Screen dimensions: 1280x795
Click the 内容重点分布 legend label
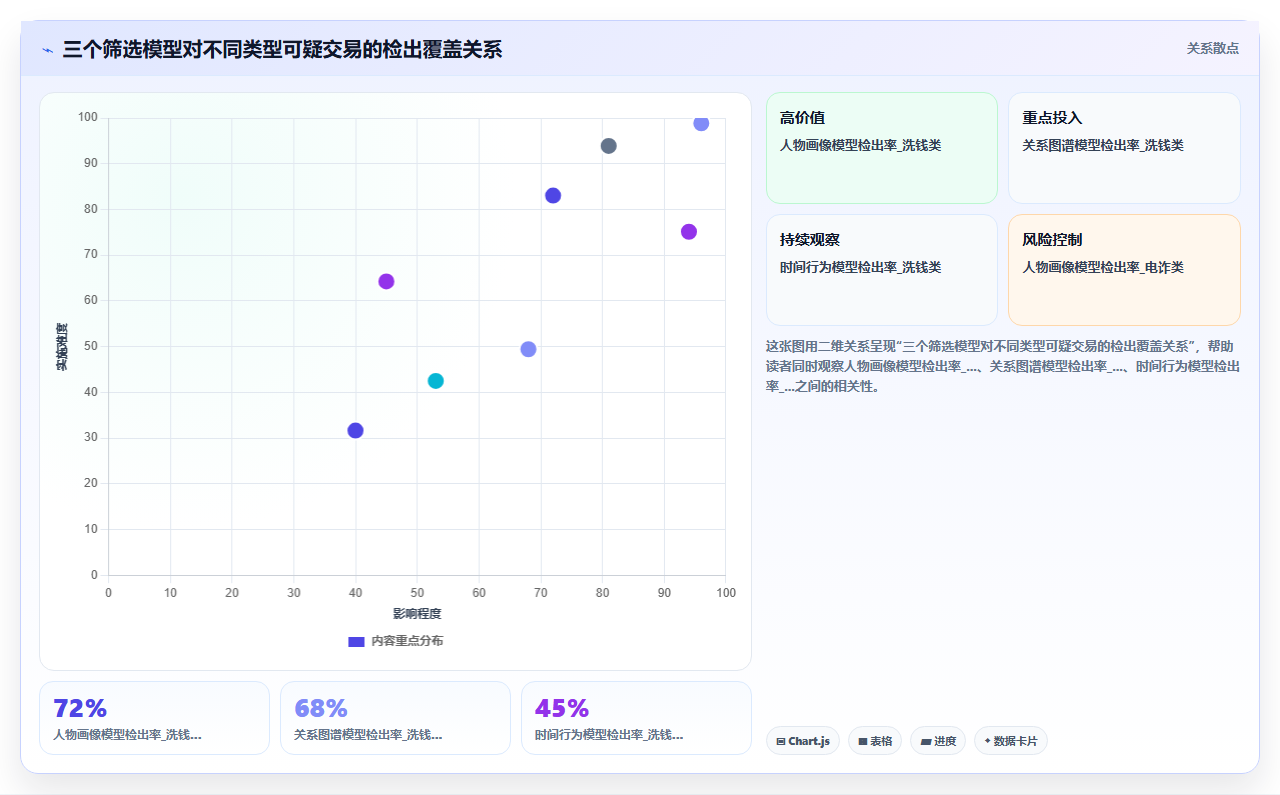(x=407, y=641)
